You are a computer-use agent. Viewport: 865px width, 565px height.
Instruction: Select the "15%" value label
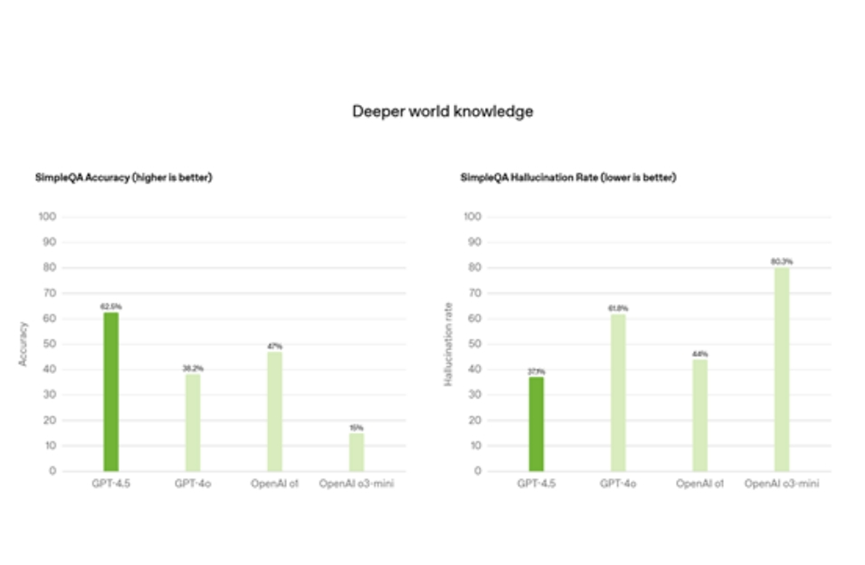(356, 428)
